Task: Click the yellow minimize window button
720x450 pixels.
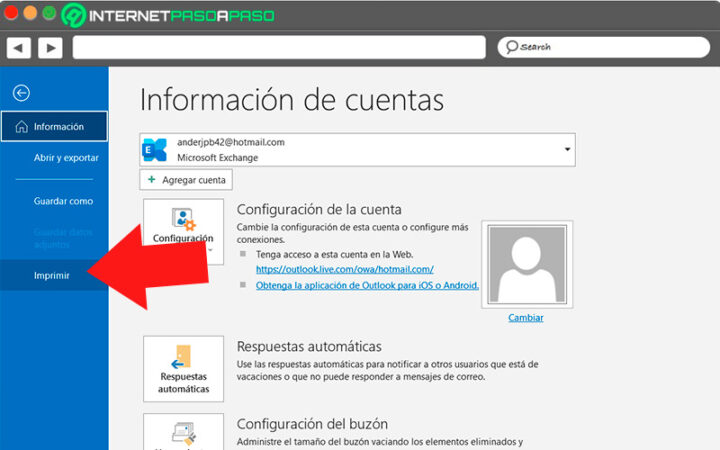Action: click(30, 13)
